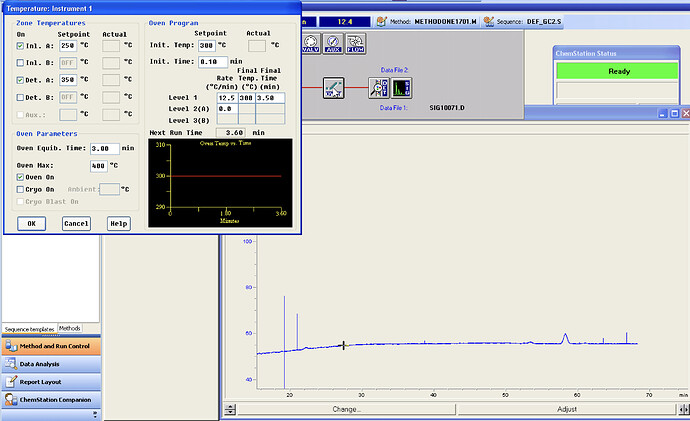Enable the Inl. B zone checkbox
The width and height of the screenshot is (690, 421).
point(20,63)
